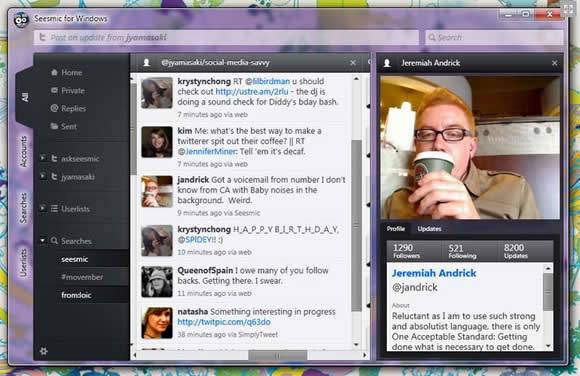The height and width of the screenshot is (376, 580).
Task: Click the Sent folder icon
Action: (54, 126)
